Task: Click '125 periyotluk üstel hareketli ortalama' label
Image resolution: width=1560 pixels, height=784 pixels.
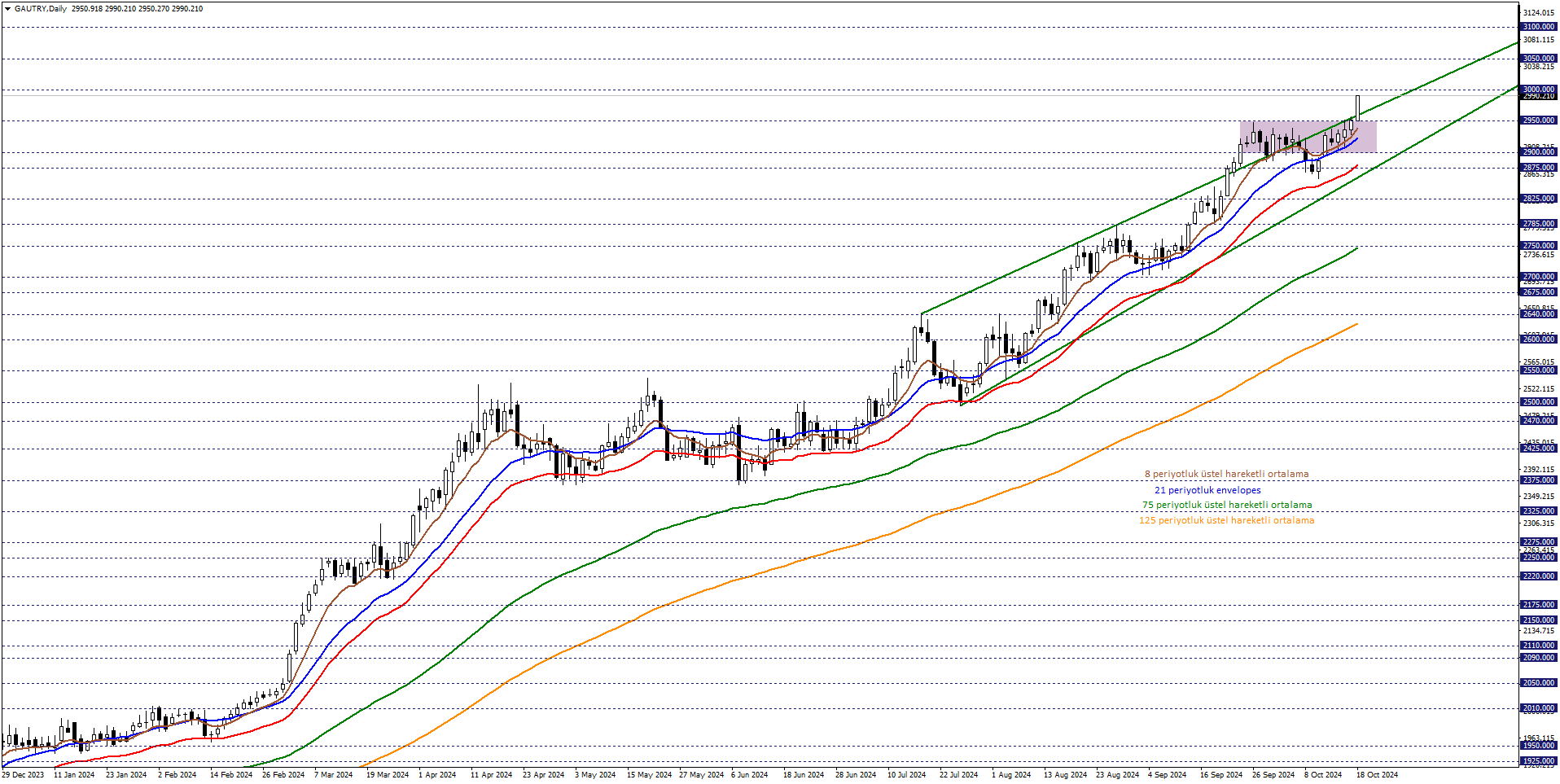Action: (x=1226, y=520)
